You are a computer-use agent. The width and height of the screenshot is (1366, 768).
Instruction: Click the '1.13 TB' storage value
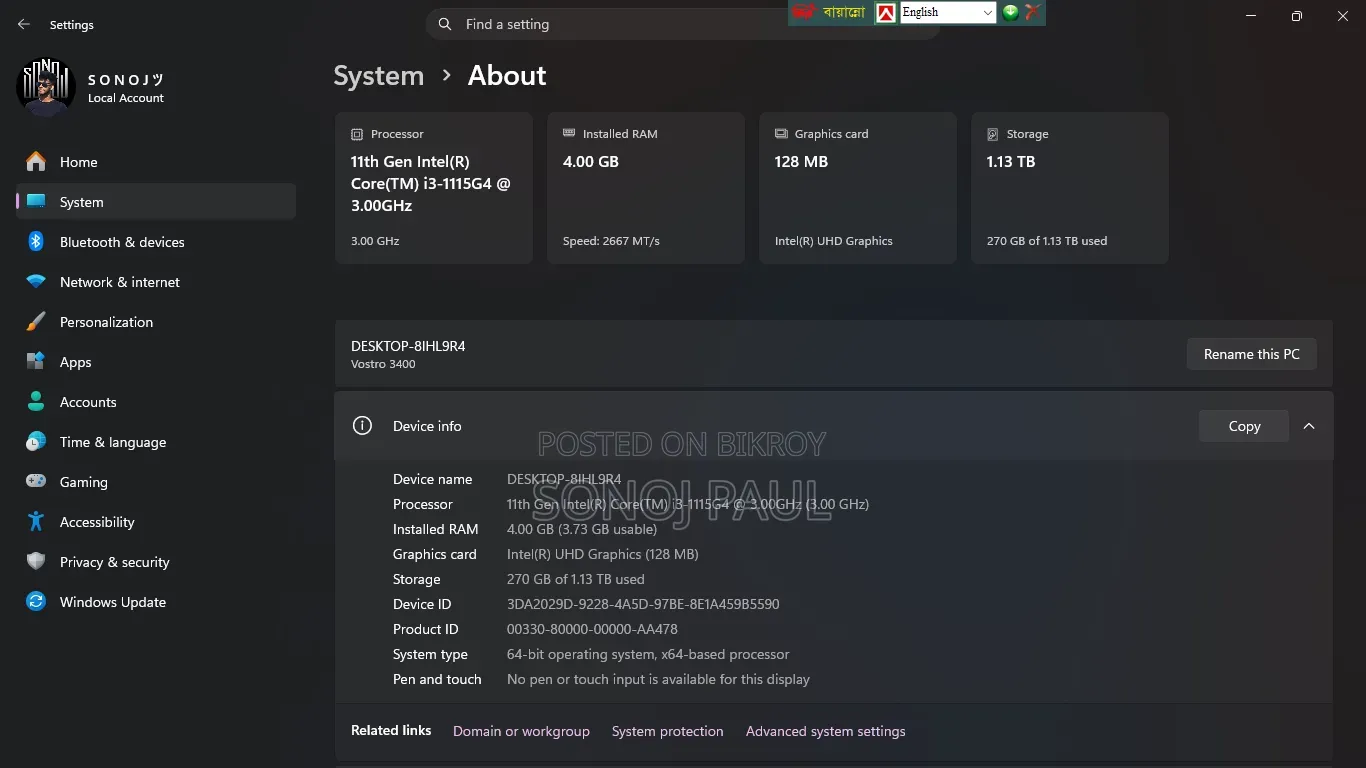[1011, 161]
